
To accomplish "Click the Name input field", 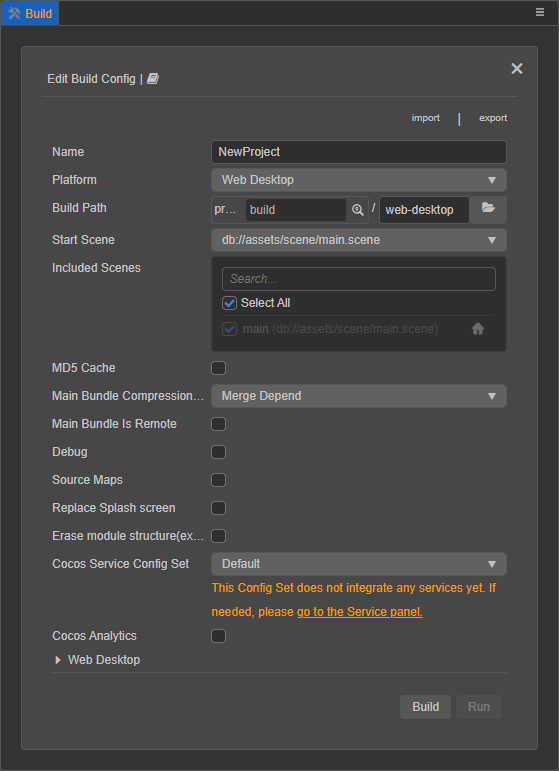I will coord(359,152).
